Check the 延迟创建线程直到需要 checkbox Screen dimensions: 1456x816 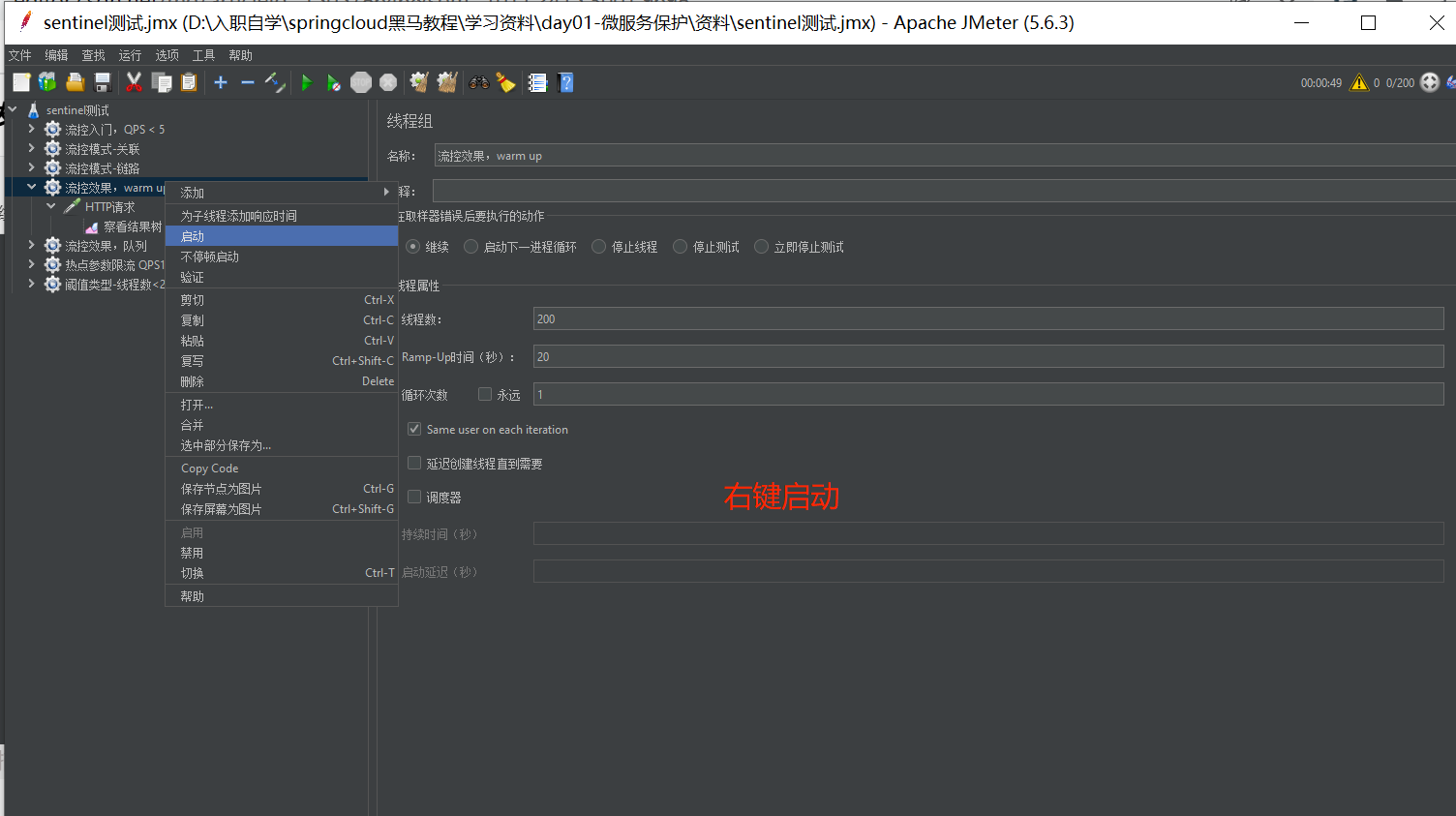click(x=414, y=463)
